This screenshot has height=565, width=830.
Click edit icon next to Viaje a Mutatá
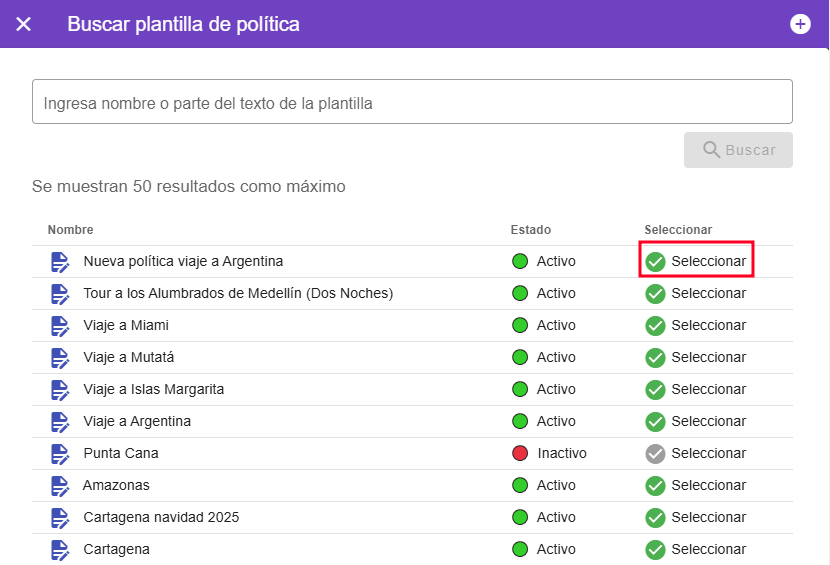pos(60,357)
